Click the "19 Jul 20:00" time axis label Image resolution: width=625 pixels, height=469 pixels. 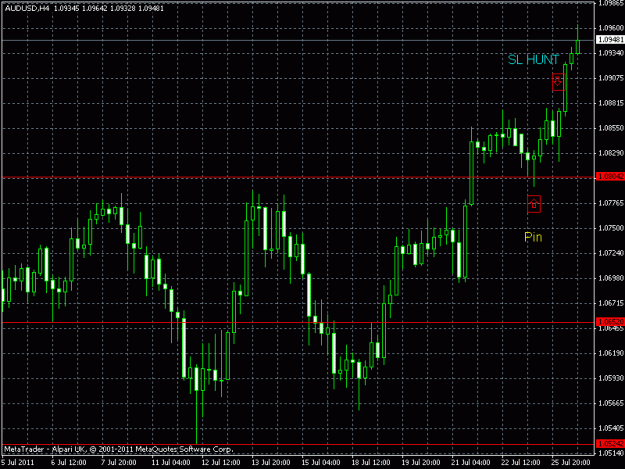(421, 462)
